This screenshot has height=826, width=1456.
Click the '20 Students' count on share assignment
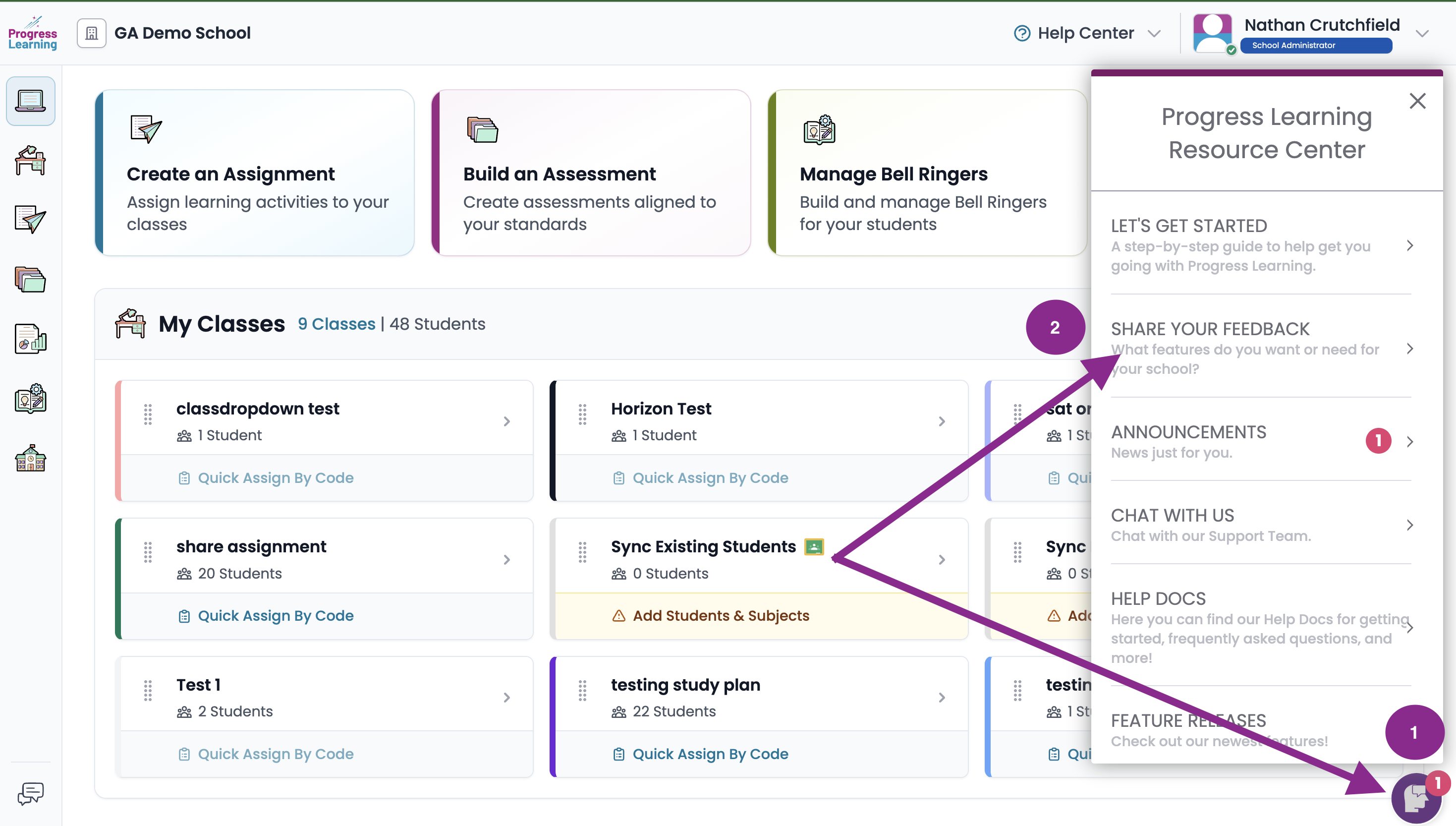click(x=240, y=574)
